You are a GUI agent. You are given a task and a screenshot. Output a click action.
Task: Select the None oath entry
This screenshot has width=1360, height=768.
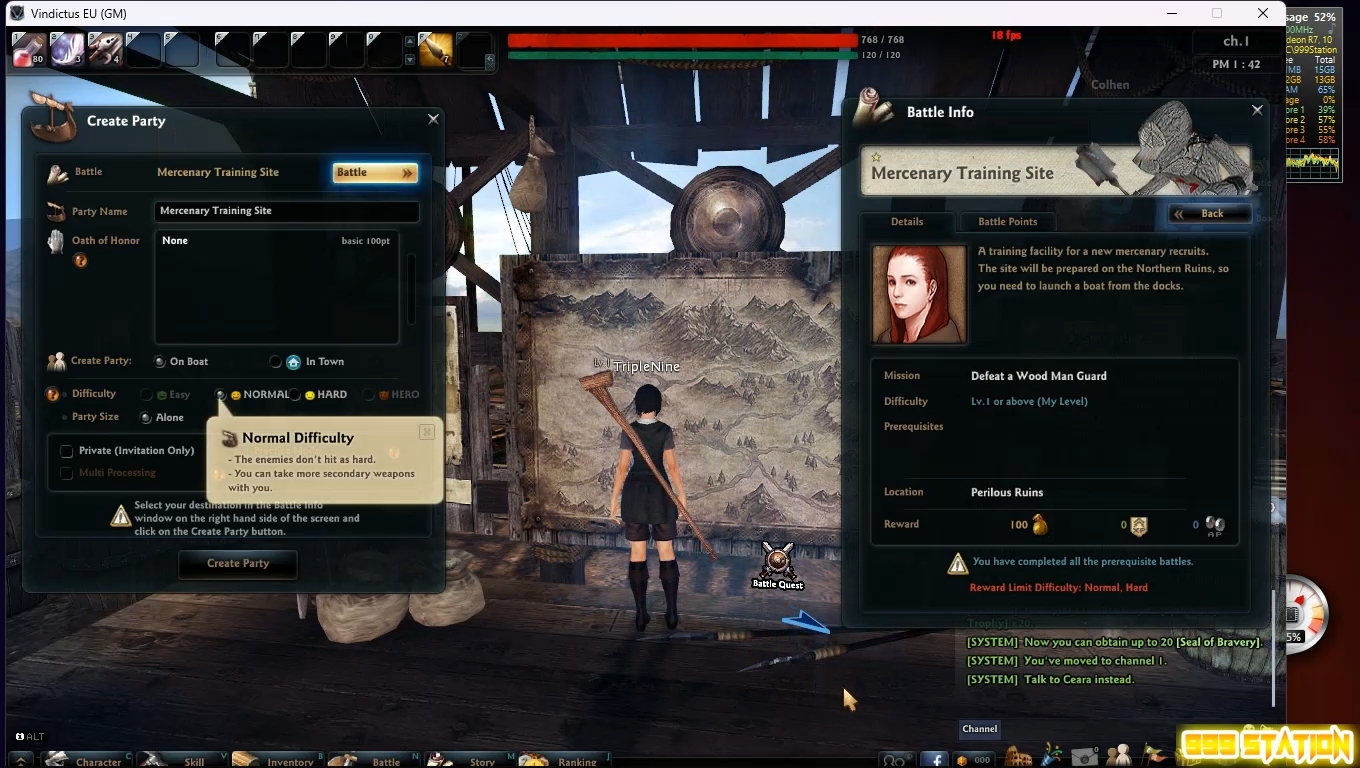coord(276,241)
